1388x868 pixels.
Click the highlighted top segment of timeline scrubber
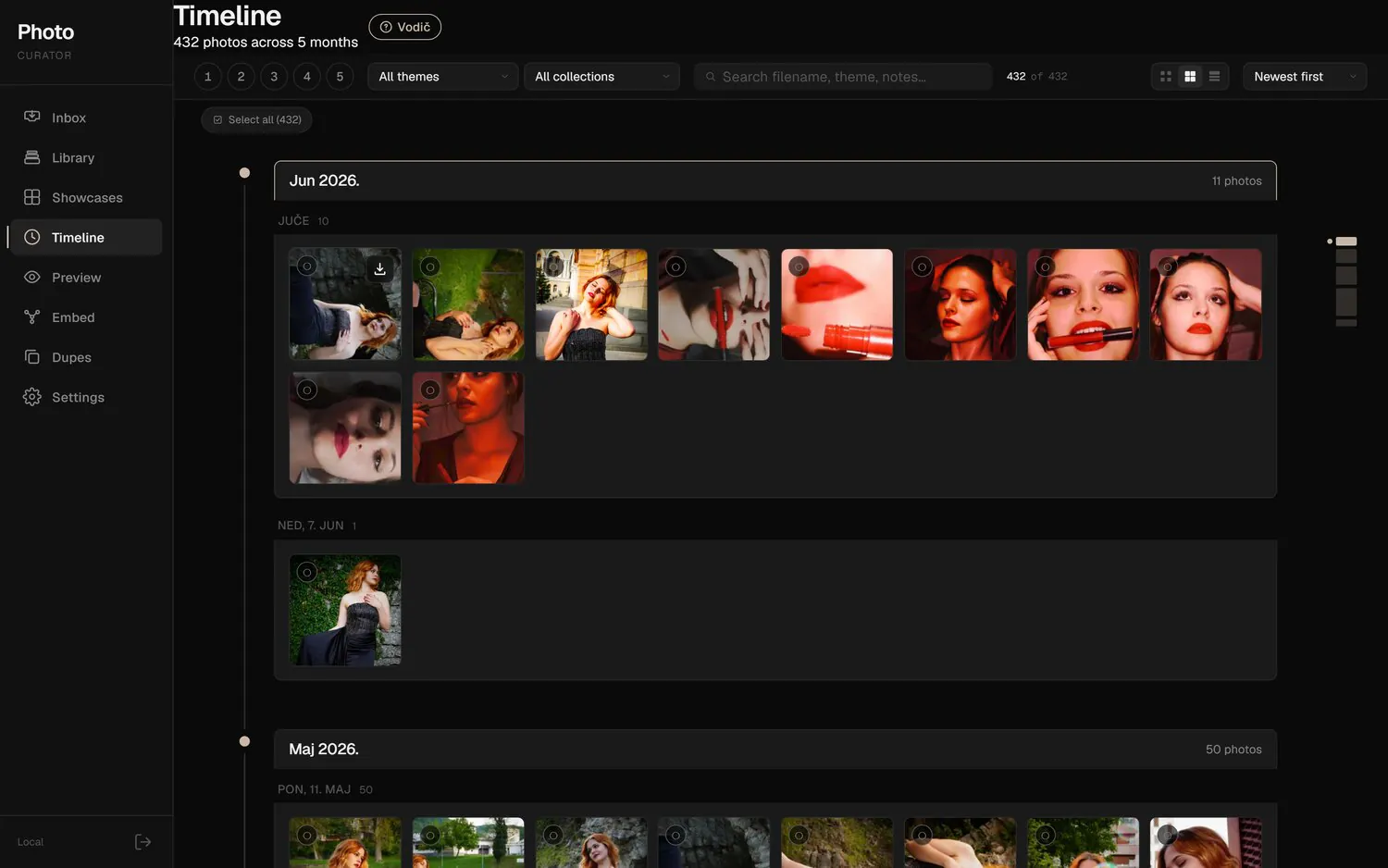point(1346,242)
